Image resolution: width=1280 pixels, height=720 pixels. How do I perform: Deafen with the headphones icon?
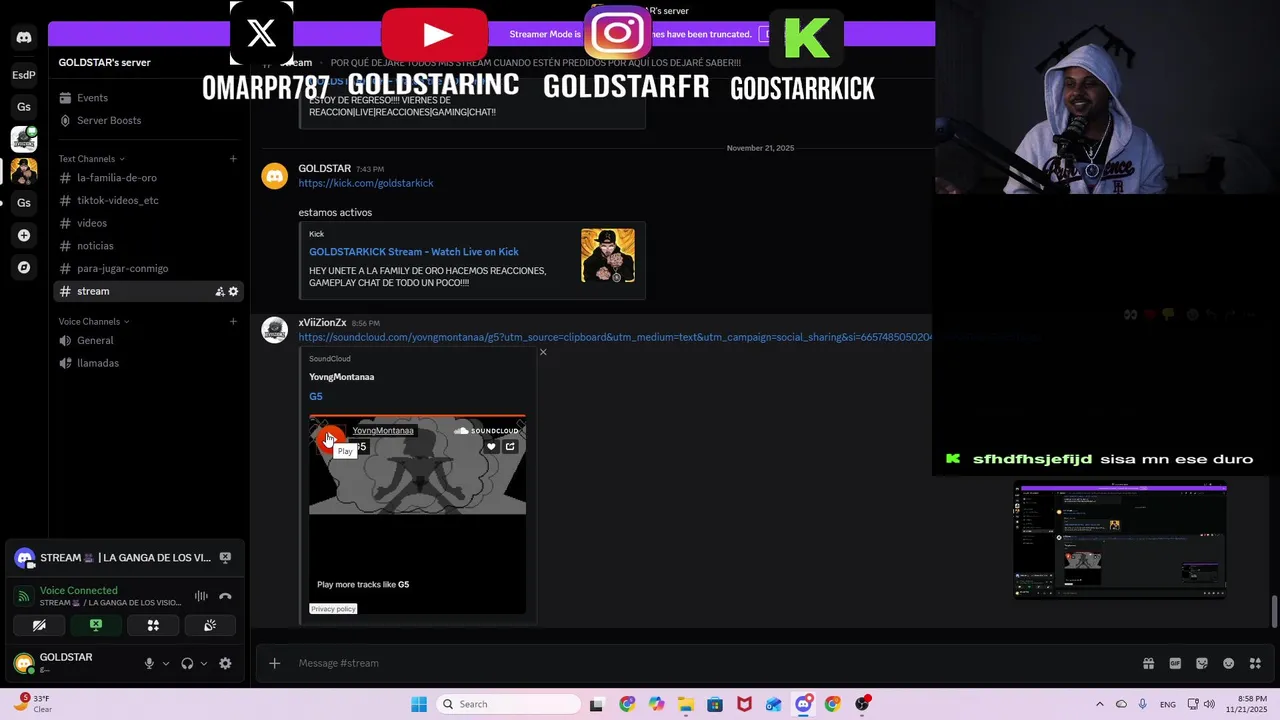187,663
